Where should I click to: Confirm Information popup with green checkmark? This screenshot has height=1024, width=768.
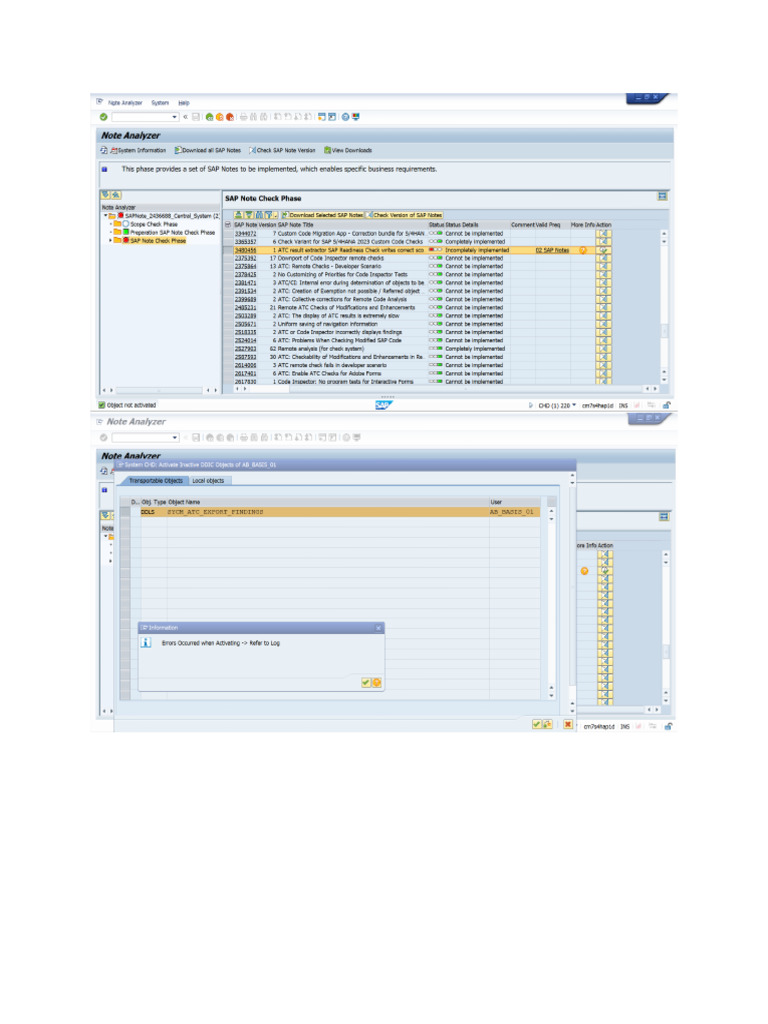coord(366,682)
